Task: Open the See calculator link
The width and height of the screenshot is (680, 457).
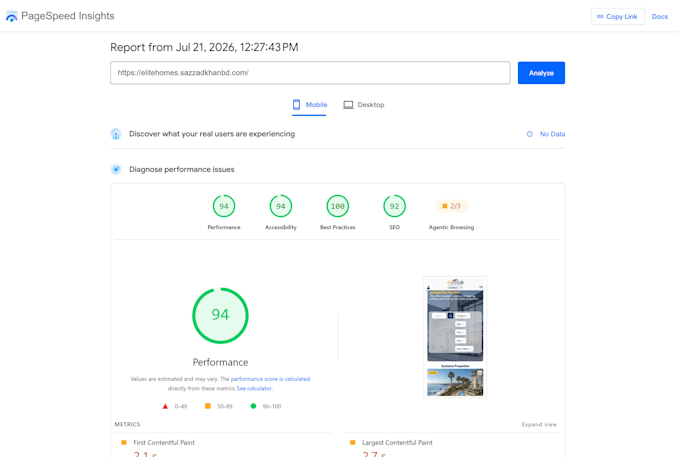Action: (x=254, y=388)
